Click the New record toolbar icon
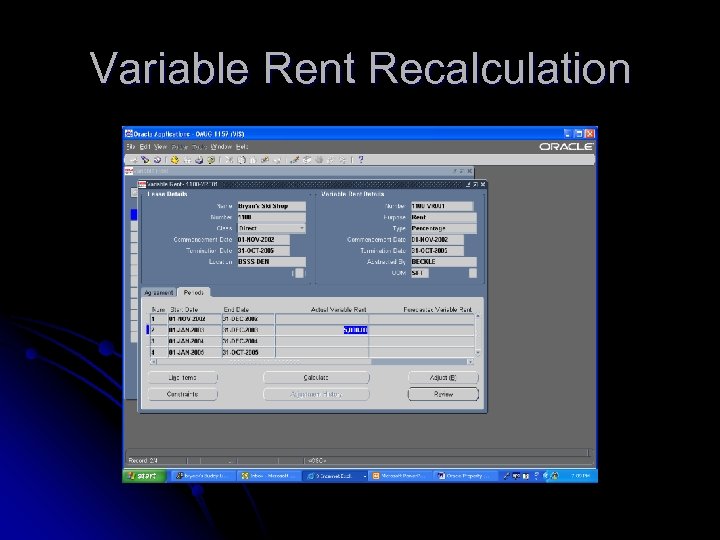720x540 pixels. coord(135,160)
